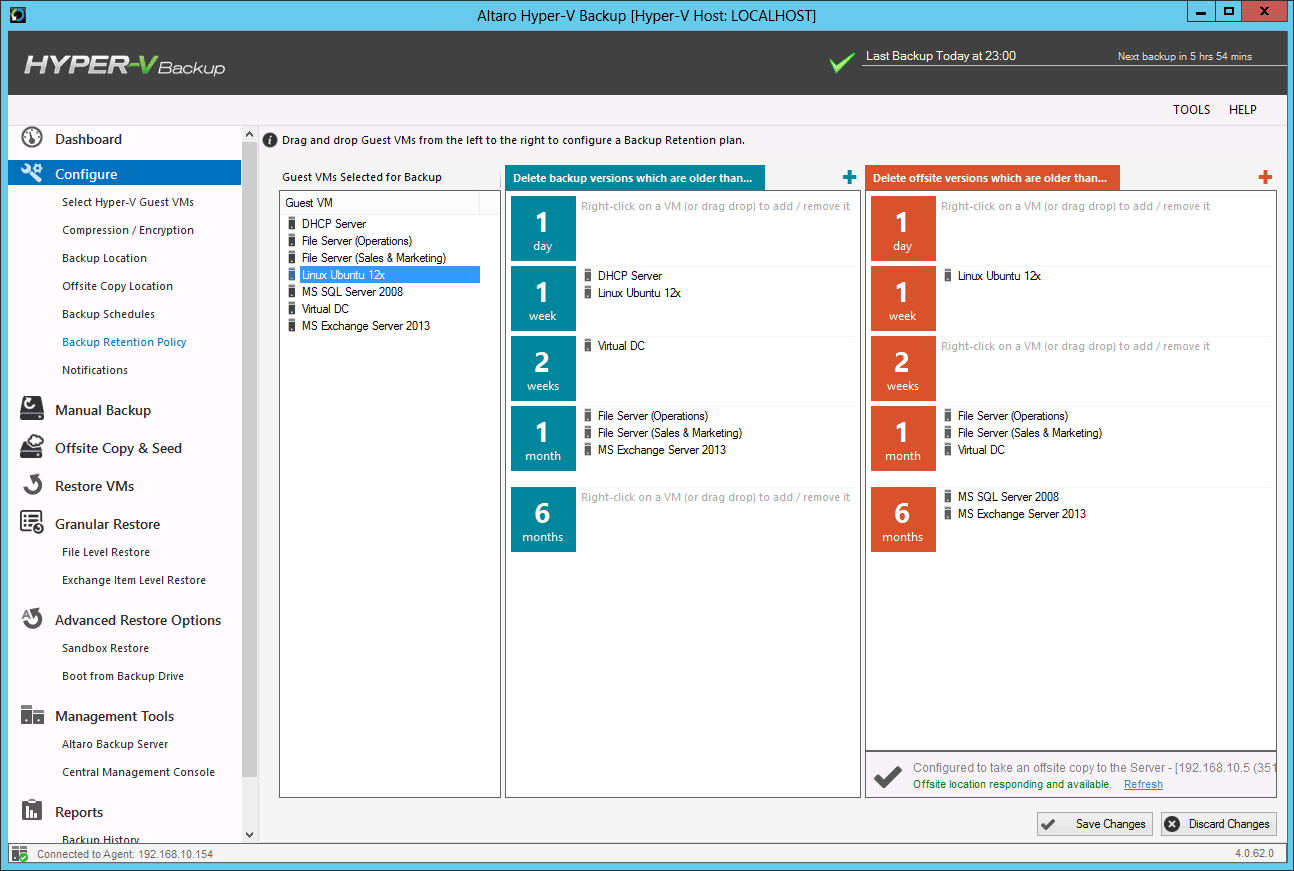The width and height of the screenshot is (1294, 871).
Task: Click the Save Changes button
Action: click(x=1094, y=824)
